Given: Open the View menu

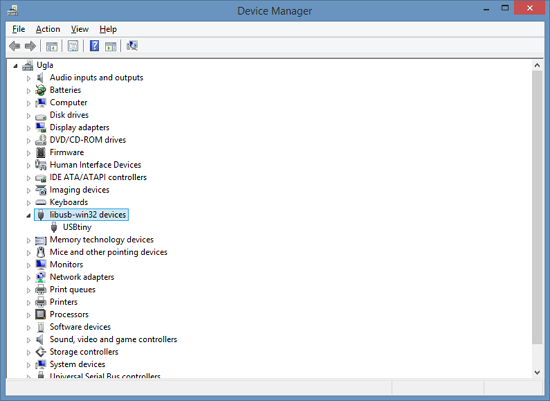Looking at the screenshot, I should (80, 29).
